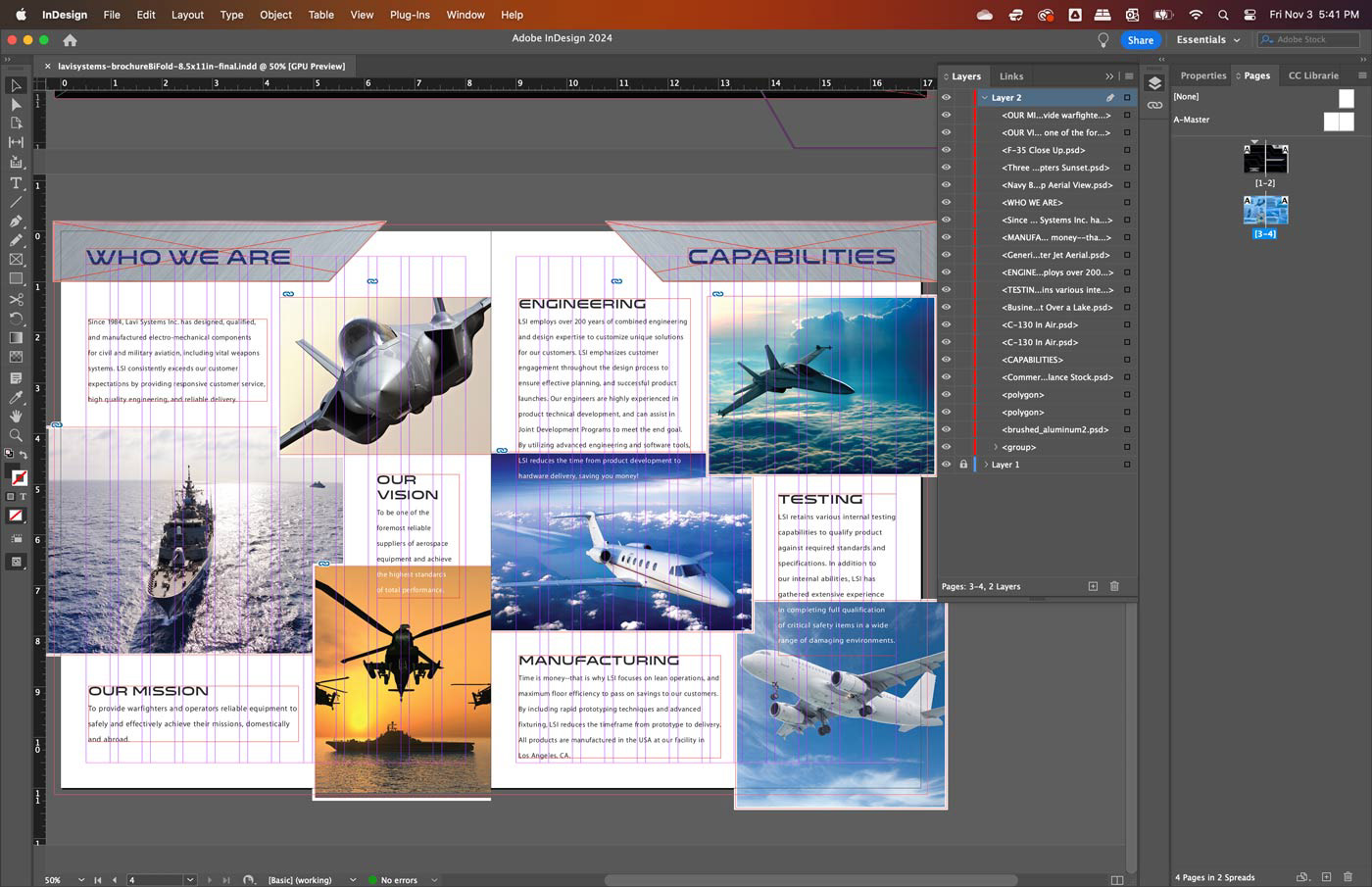Select the Rectangle shape tool
The height and width of the screenshot is (887, 1372).
16,279
